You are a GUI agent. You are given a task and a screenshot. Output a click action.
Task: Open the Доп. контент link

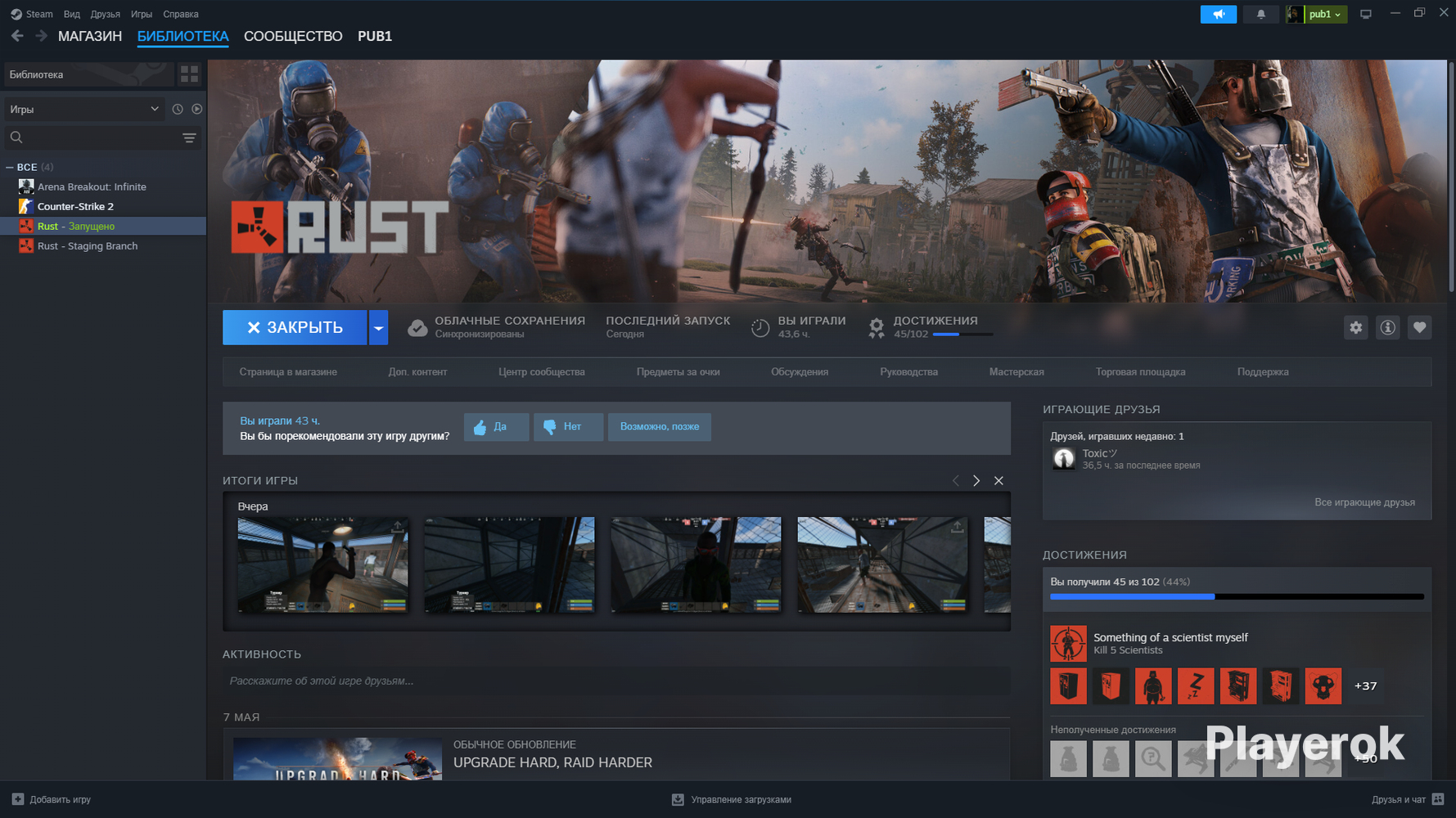tap(417, 372)
